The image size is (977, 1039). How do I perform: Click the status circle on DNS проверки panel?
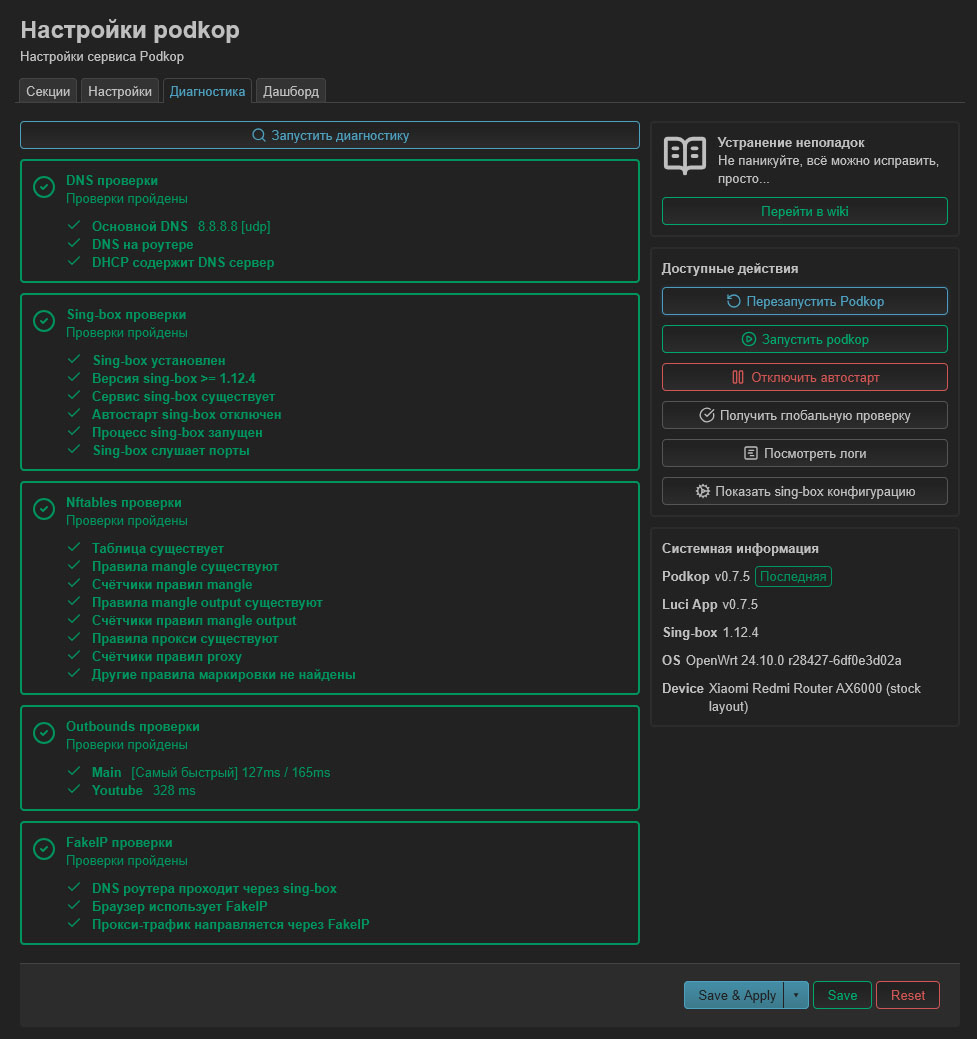pyautogui.click(x=43, y=187)
